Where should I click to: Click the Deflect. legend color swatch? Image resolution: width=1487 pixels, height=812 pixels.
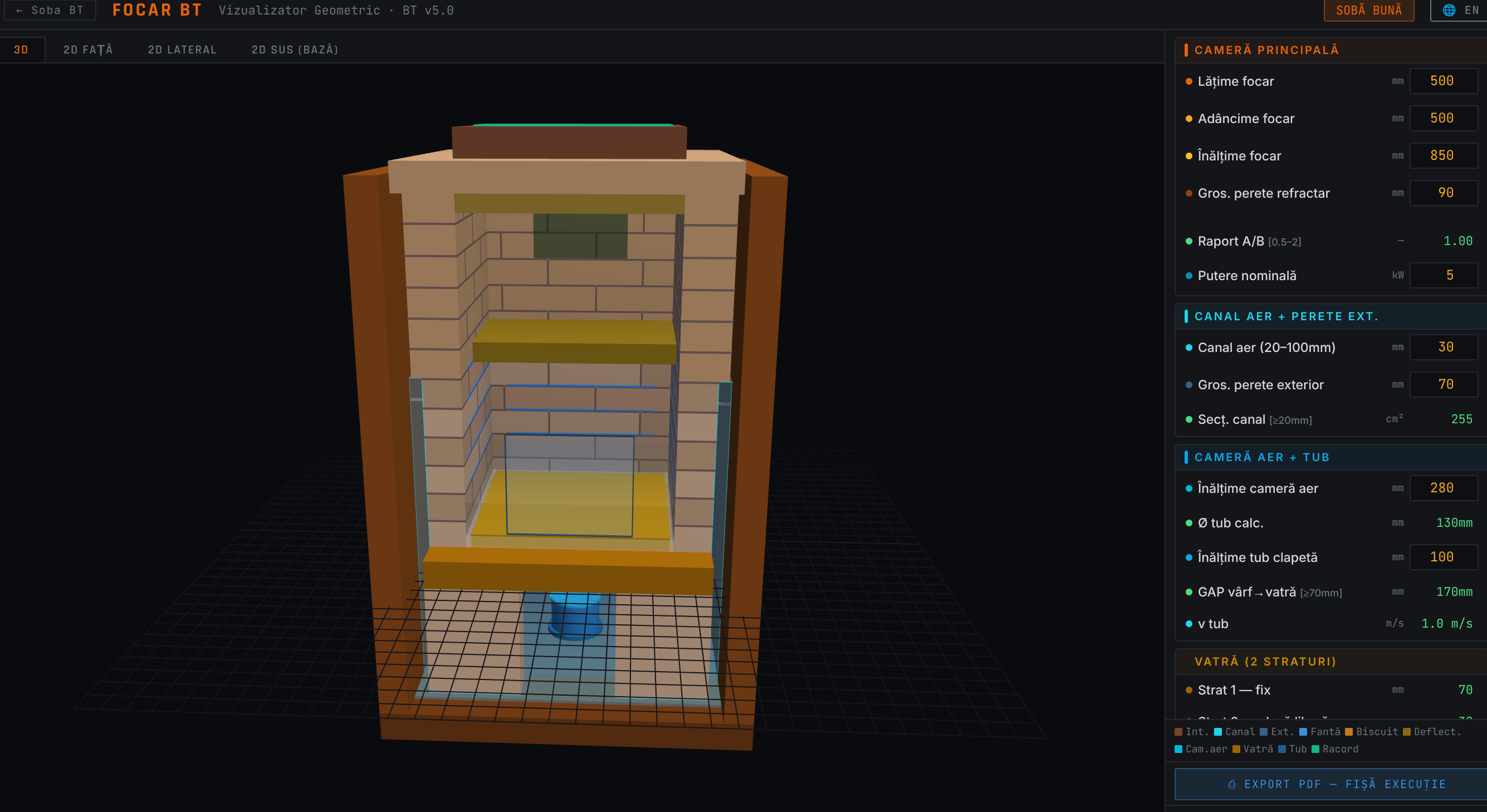pyautogui.click(x=1406, y=732)
